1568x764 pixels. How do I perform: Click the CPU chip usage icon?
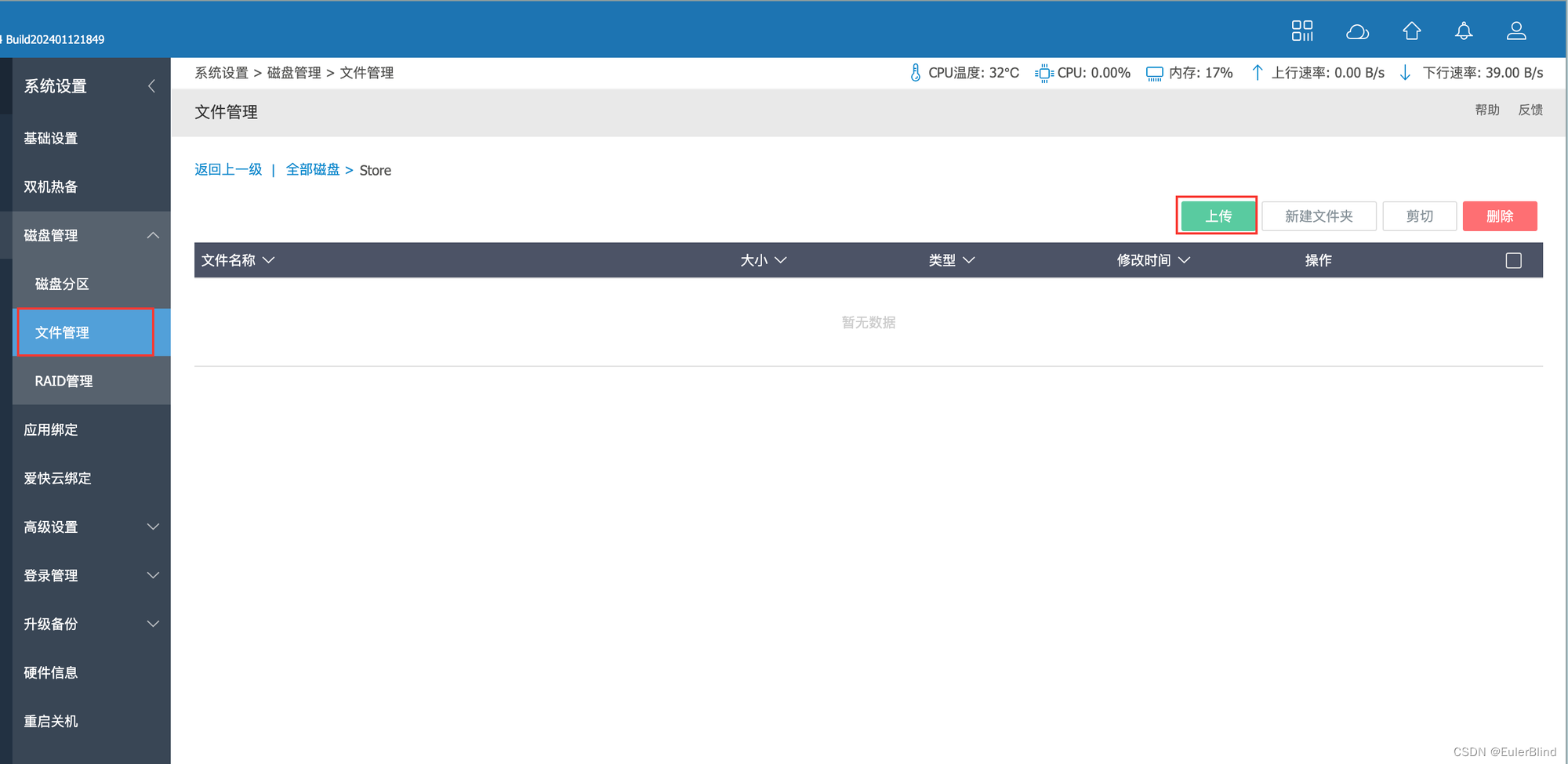1044,73
